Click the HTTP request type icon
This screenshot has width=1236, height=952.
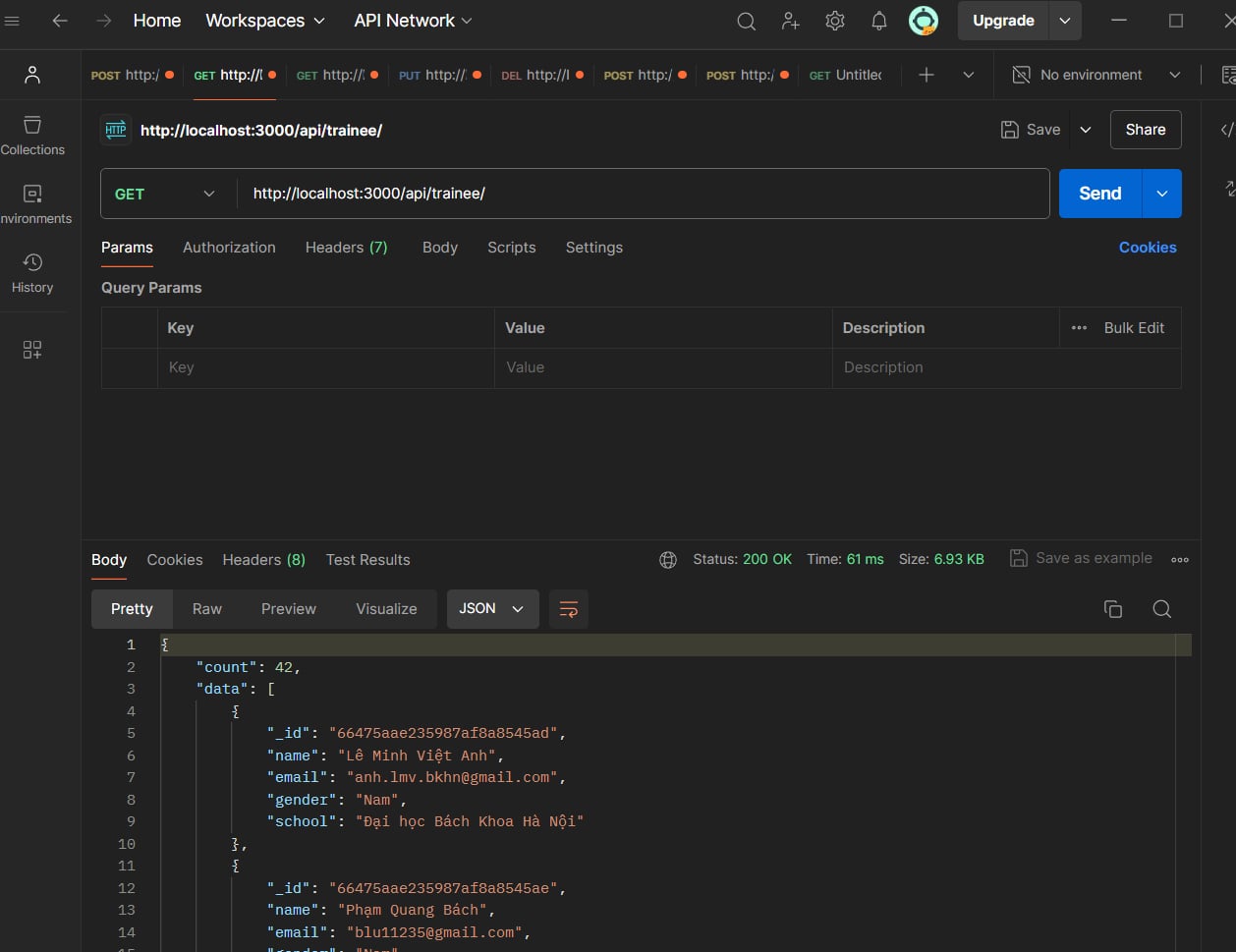[x=116, y=130]
